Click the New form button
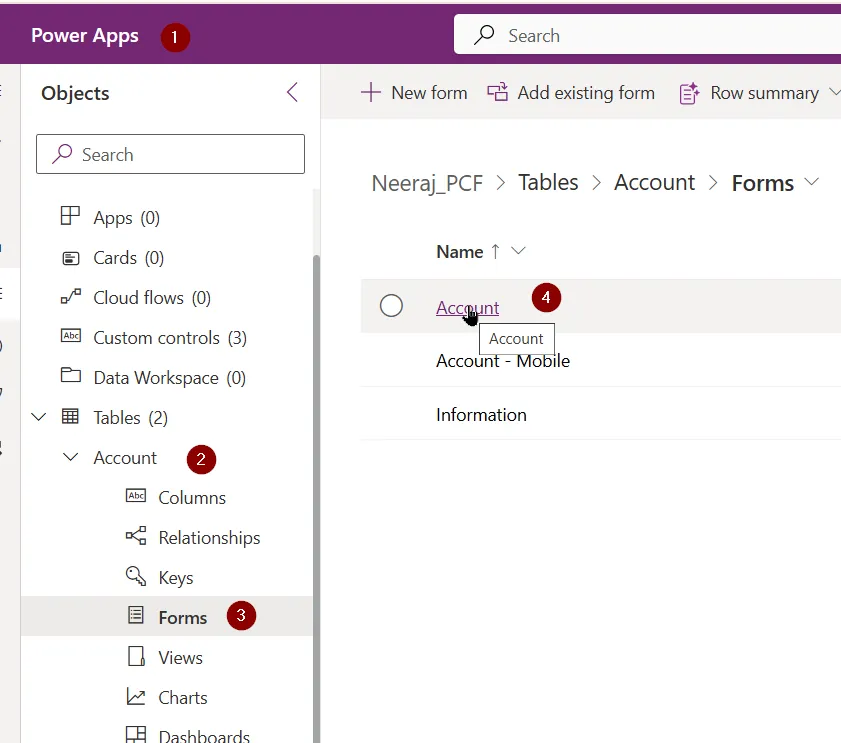Image resolution: width=841 pixels, height=743 pixels. click(414, 92)
